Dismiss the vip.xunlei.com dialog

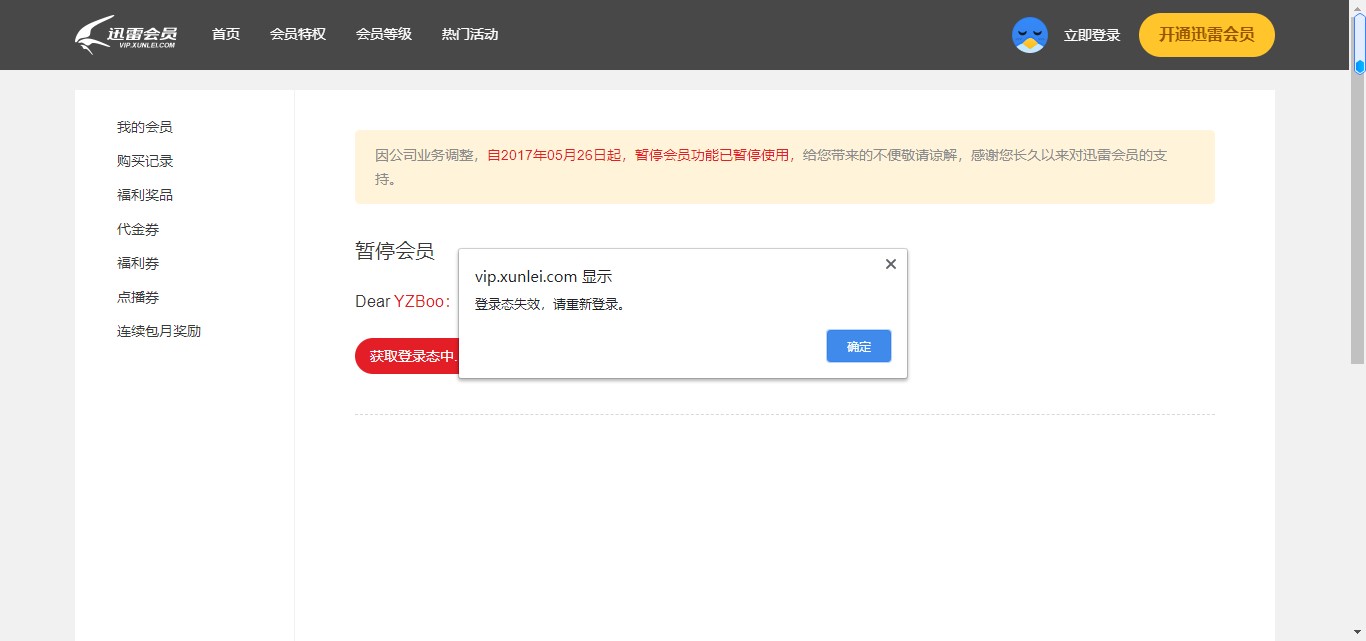click(890, 263)
